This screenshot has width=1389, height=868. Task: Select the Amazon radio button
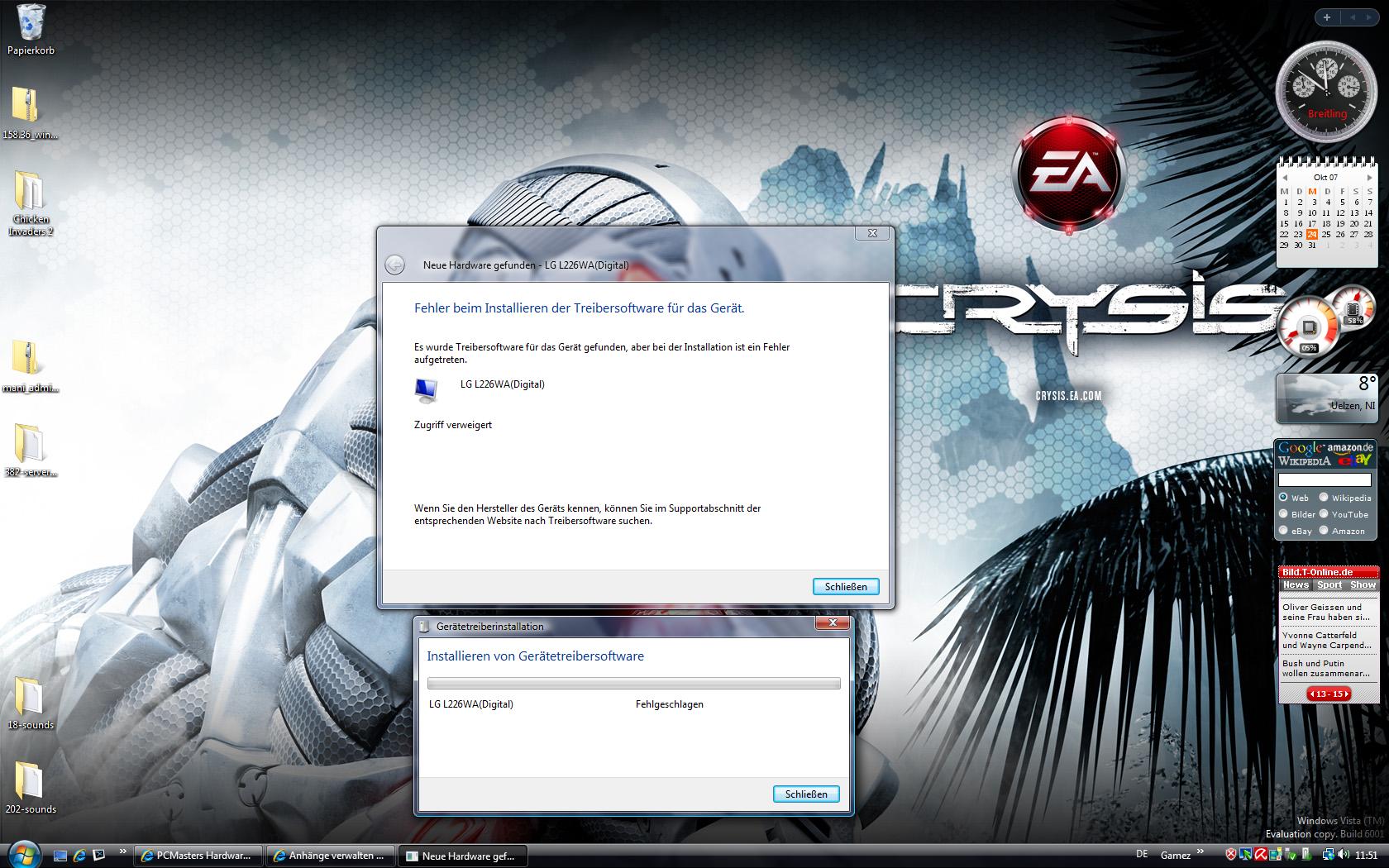click(x=1324, y=530)
